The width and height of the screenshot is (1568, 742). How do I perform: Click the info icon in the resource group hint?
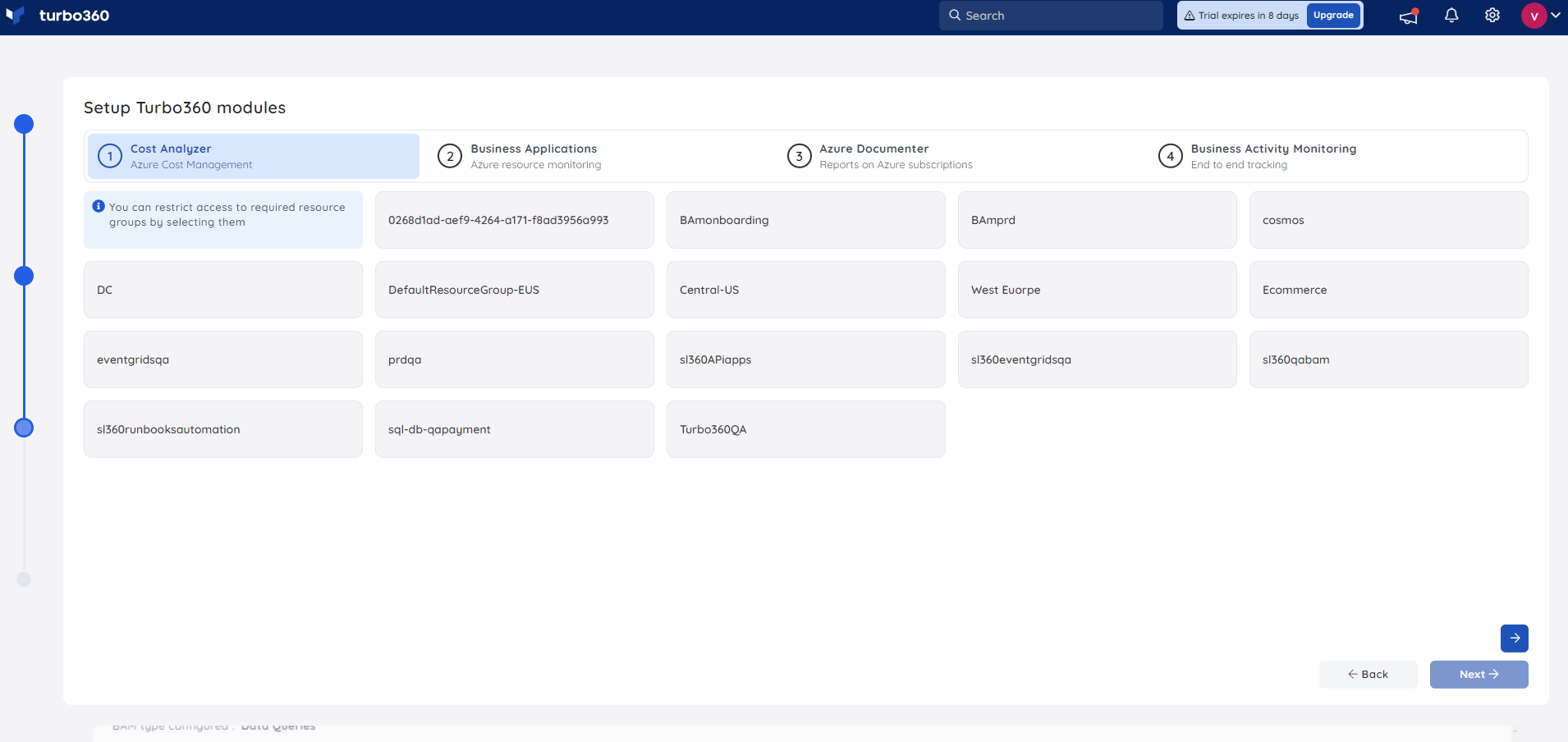pyautogui.click(x=99, y=207)
